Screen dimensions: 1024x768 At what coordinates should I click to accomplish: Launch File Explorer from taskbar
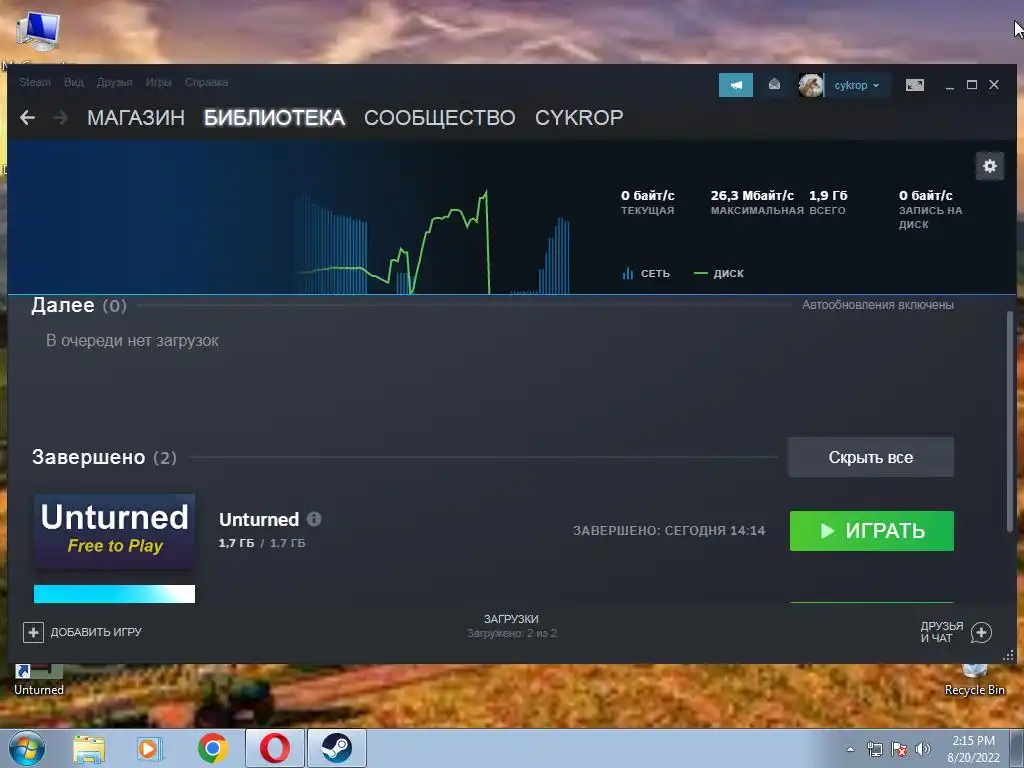coord(88,748)
